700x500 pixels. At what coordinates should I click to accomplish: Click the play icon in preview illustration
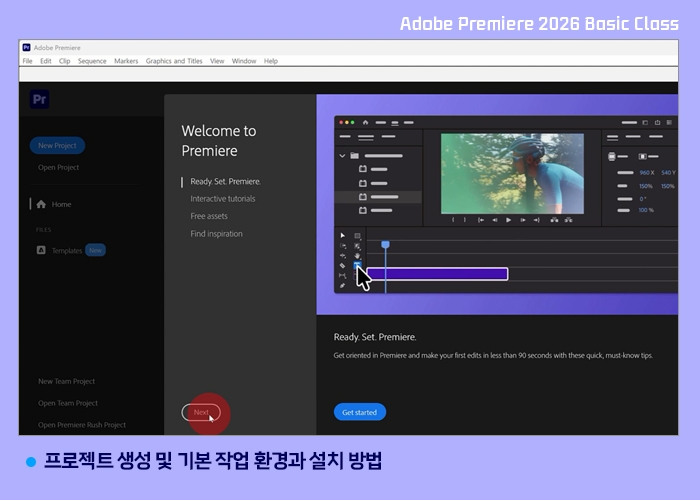508,220
